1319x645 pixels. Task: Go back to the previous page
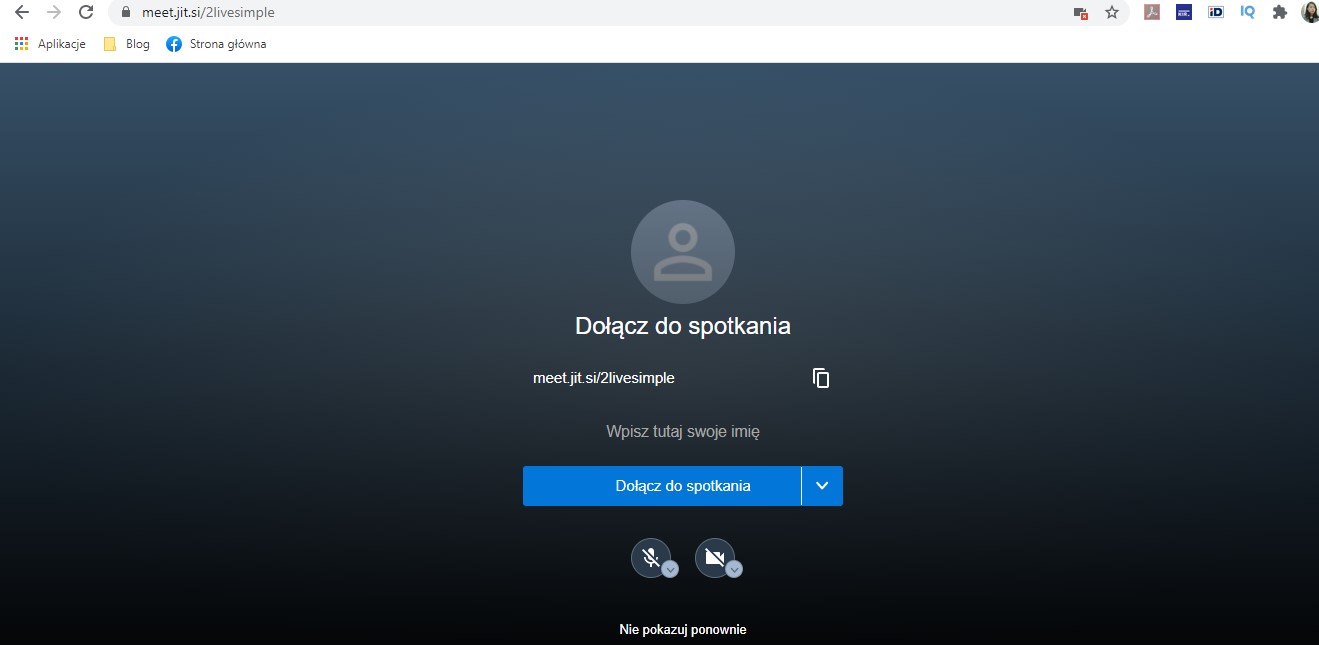pos(21,13)
